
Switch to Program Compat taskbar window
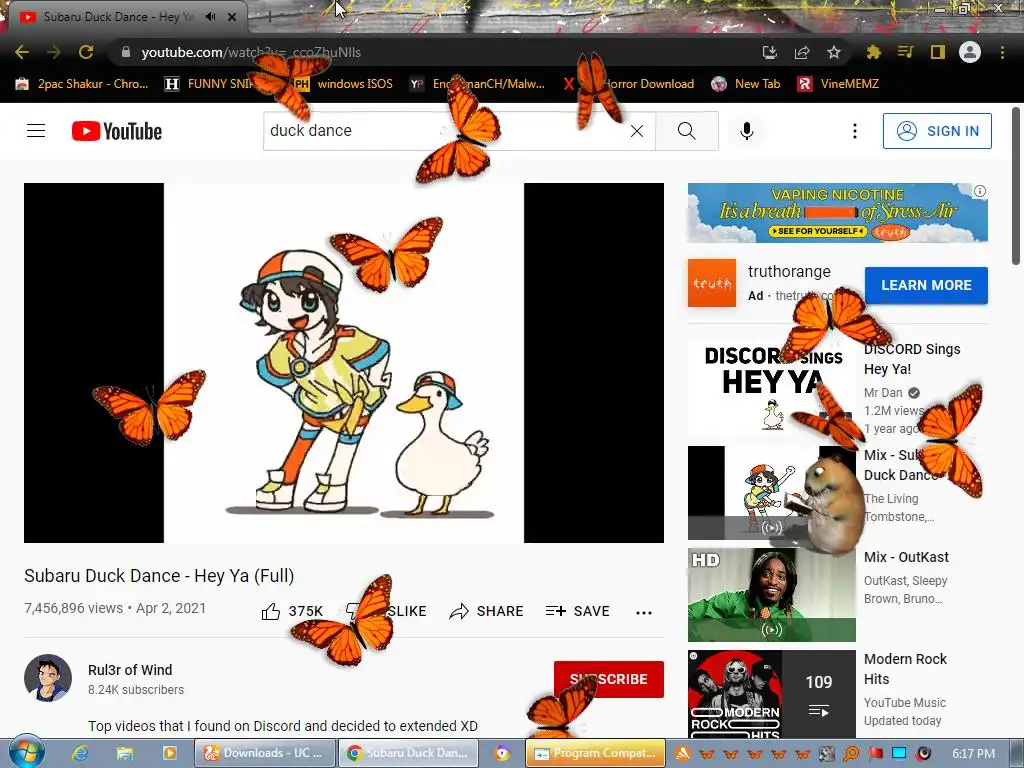point(595,753)
